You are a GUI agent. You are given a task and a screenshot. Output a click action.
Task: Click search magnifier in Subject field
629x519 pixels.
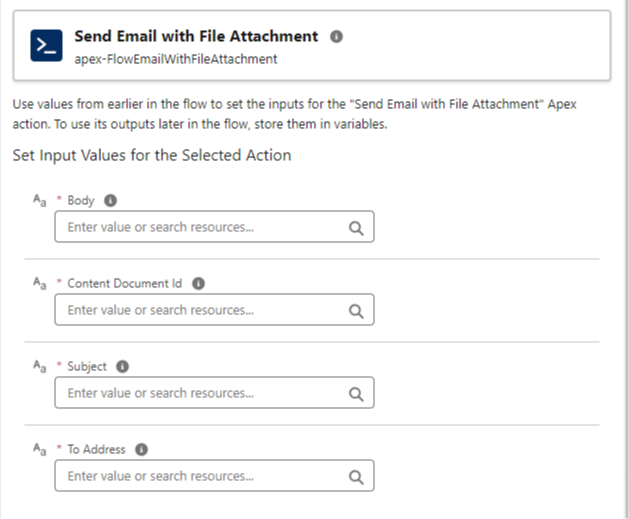click(355, 393)
